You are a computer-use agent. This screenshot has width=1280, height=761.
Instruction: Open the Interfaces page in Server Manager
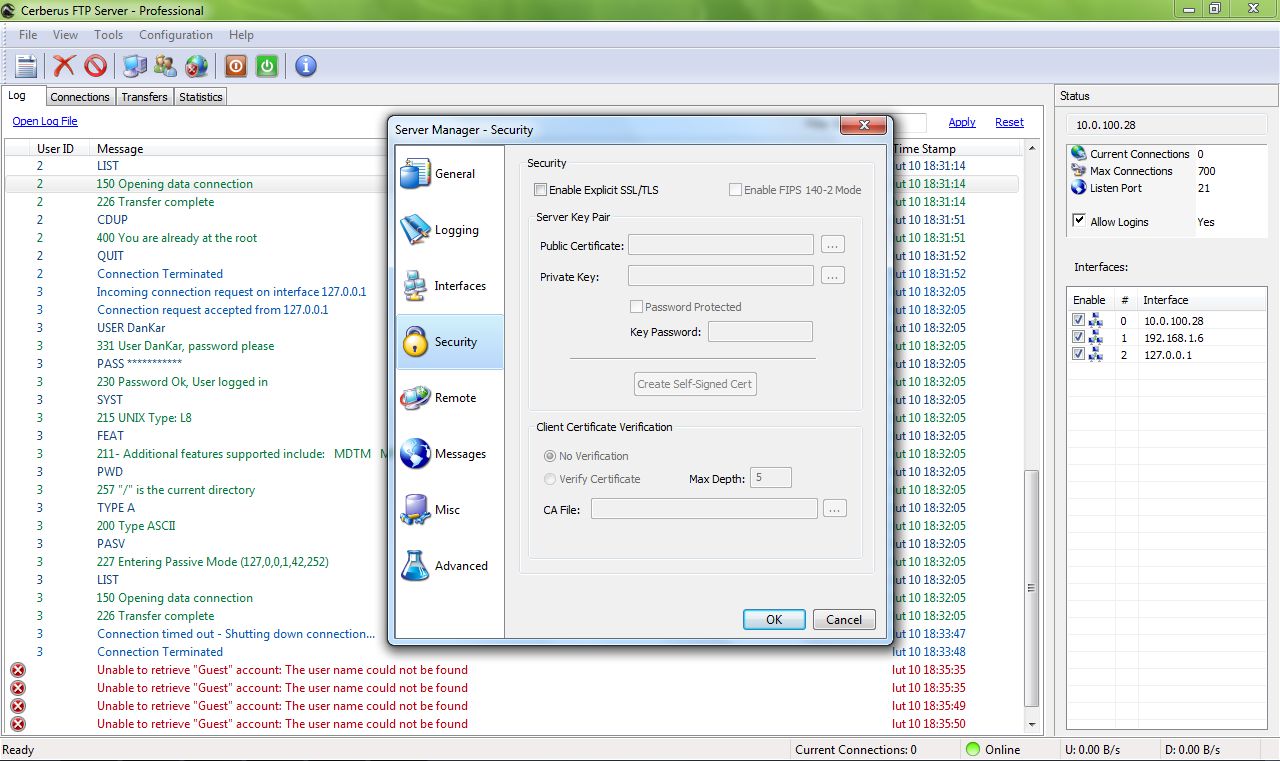click(450, 286)
